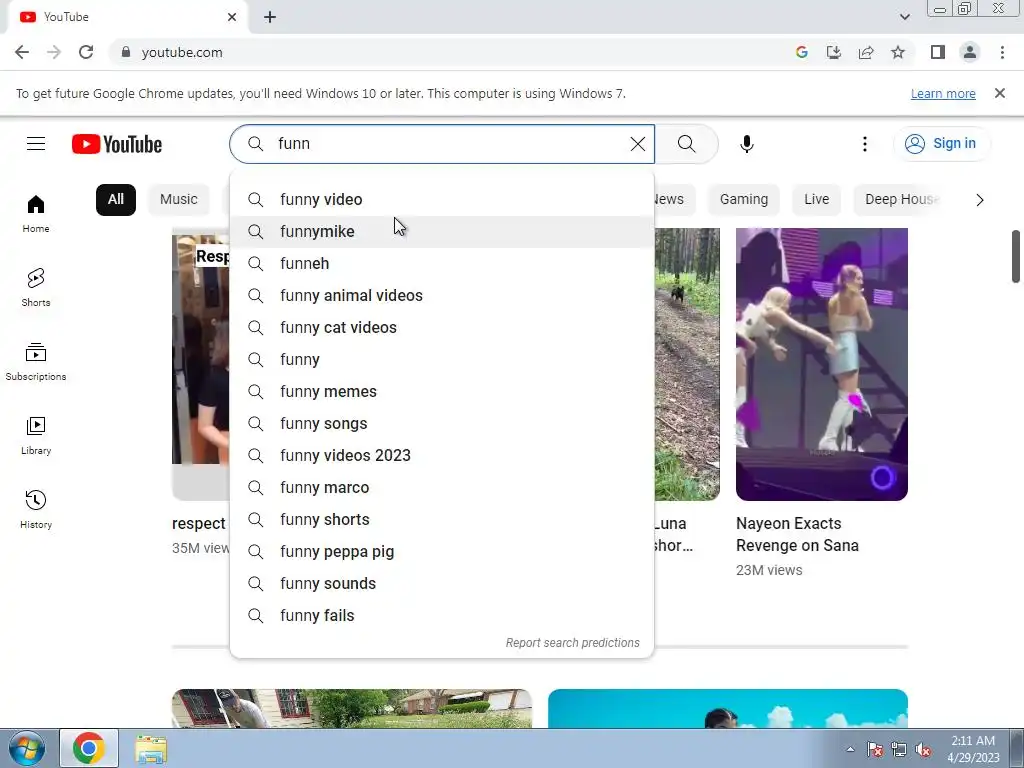The width and height of the screenshot is (1024, 768).
Task: Bookmark this page with the star icon
Action: point(898,52)
